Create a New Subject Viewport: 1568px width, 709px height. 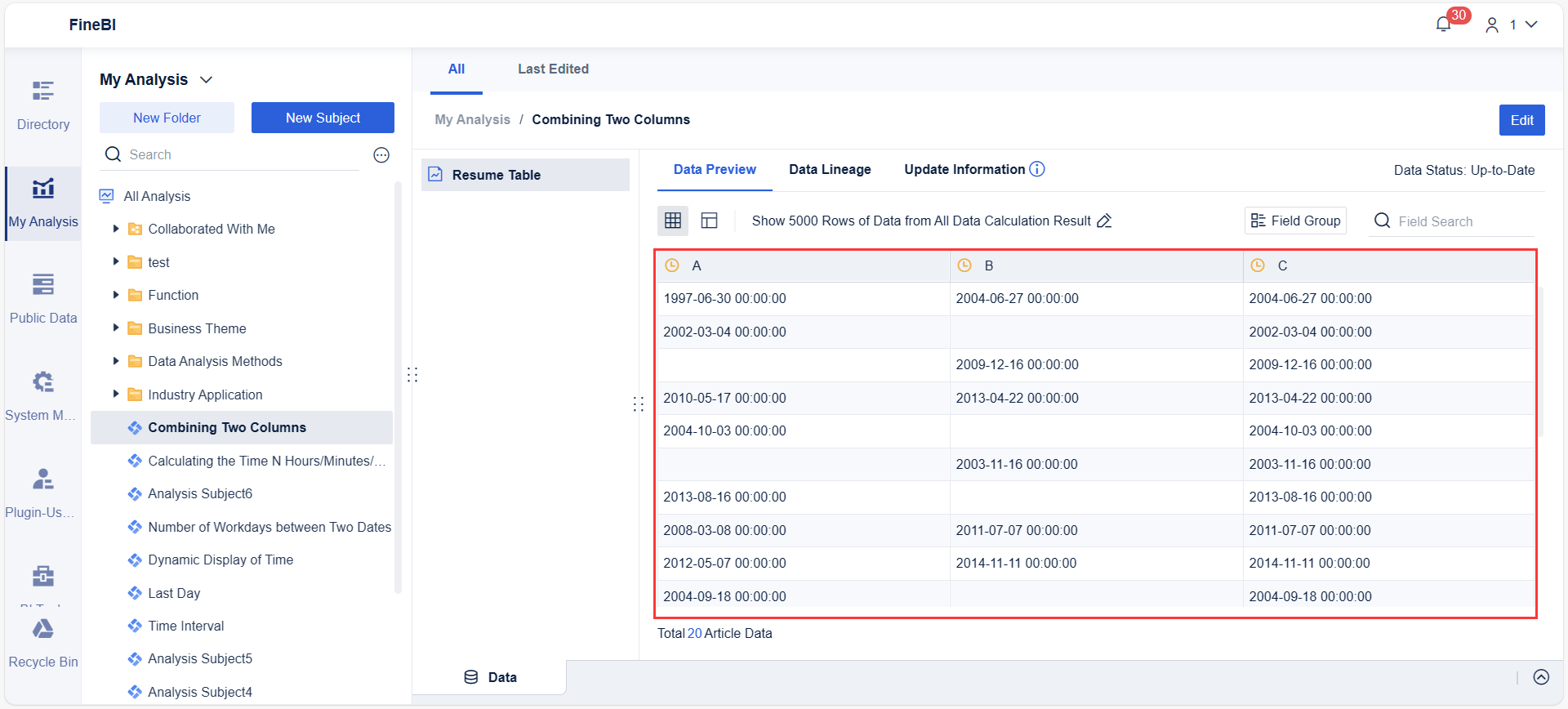click(x=323, y=118)
